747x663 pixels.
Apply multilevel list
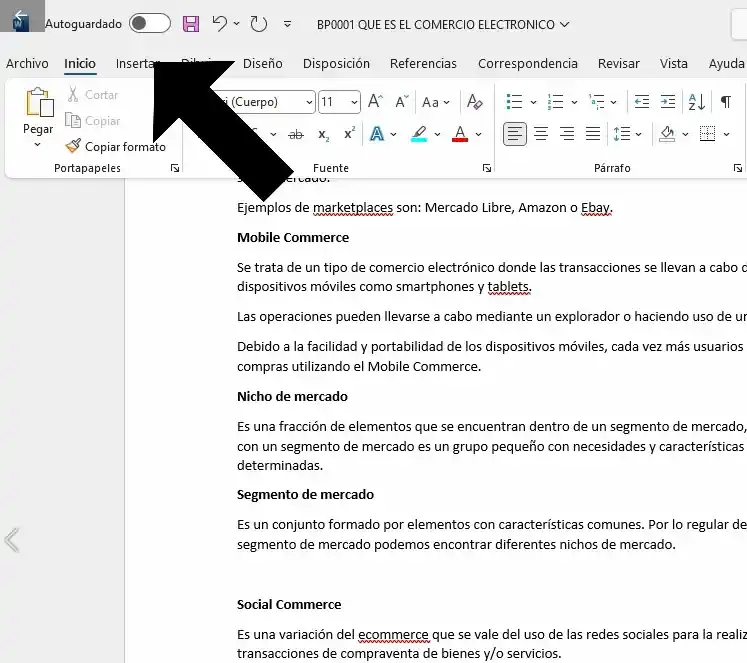(x=596, y=101)
